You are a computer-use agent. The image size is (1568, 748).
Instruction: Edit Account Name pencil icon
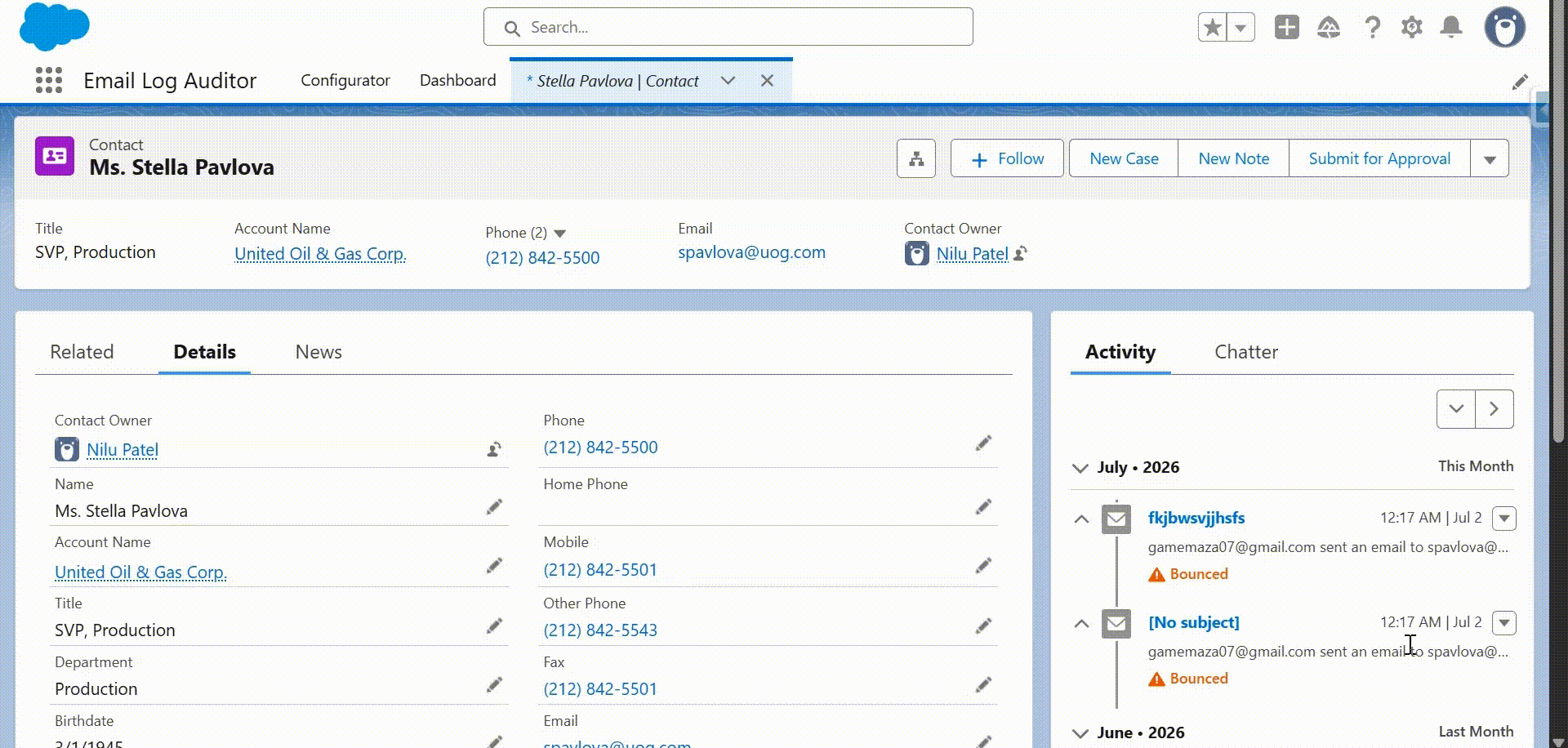coord(494,565)
